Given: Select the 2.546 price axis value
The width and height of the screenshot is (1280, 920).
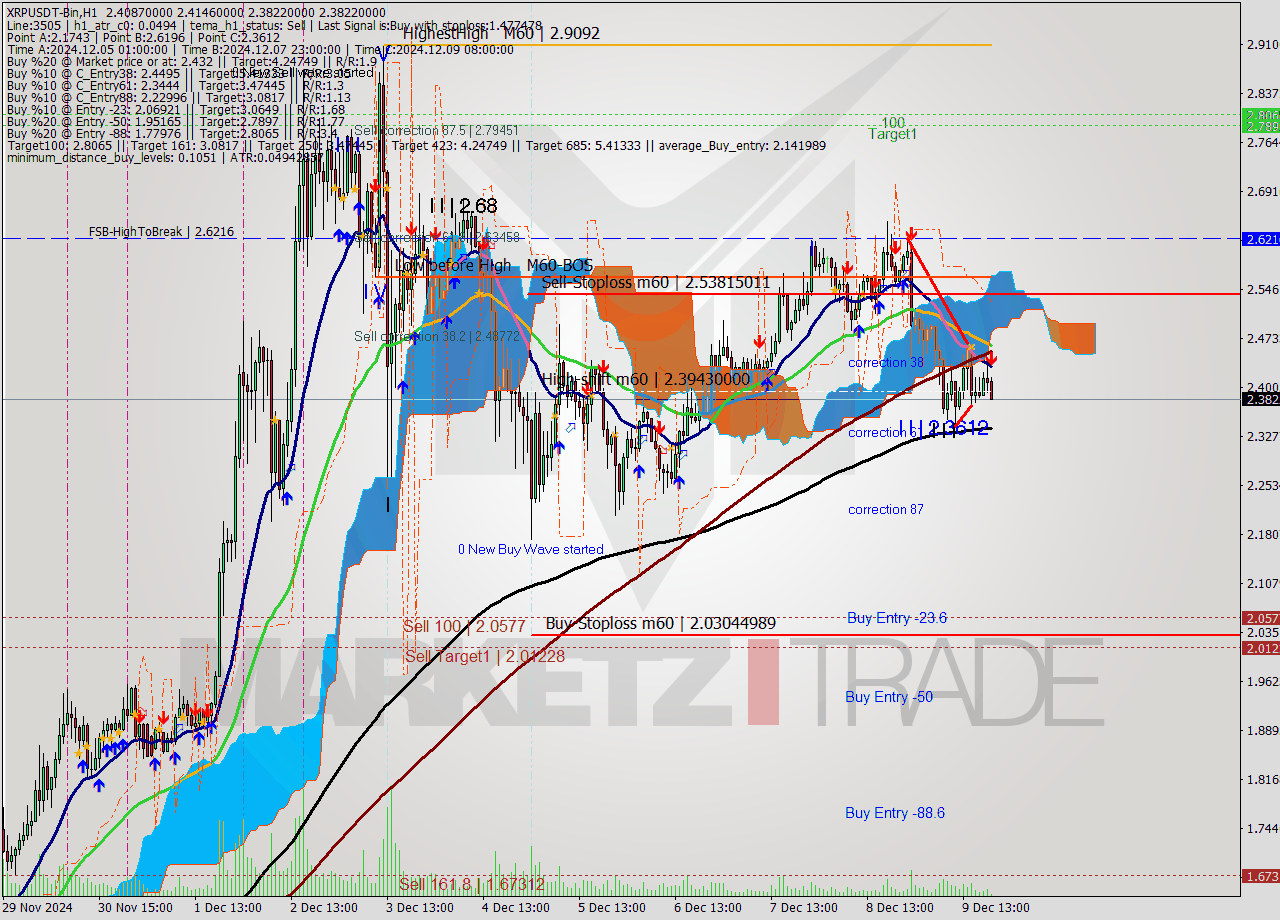Looking at the screenshot, I should (x=1262, y=289).
